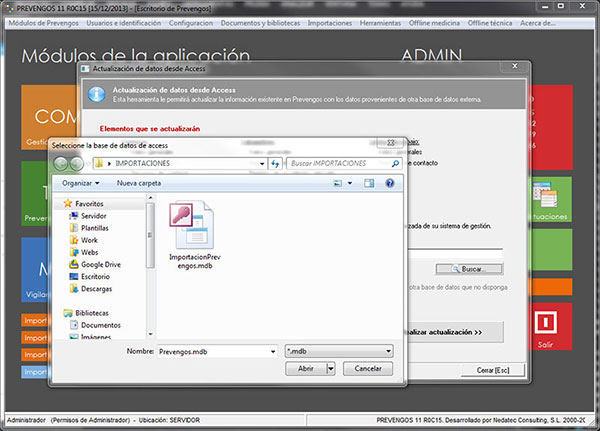Viewport: 600px width, 431px height.
Task: Open Documentos library
Action: [101, 325]
